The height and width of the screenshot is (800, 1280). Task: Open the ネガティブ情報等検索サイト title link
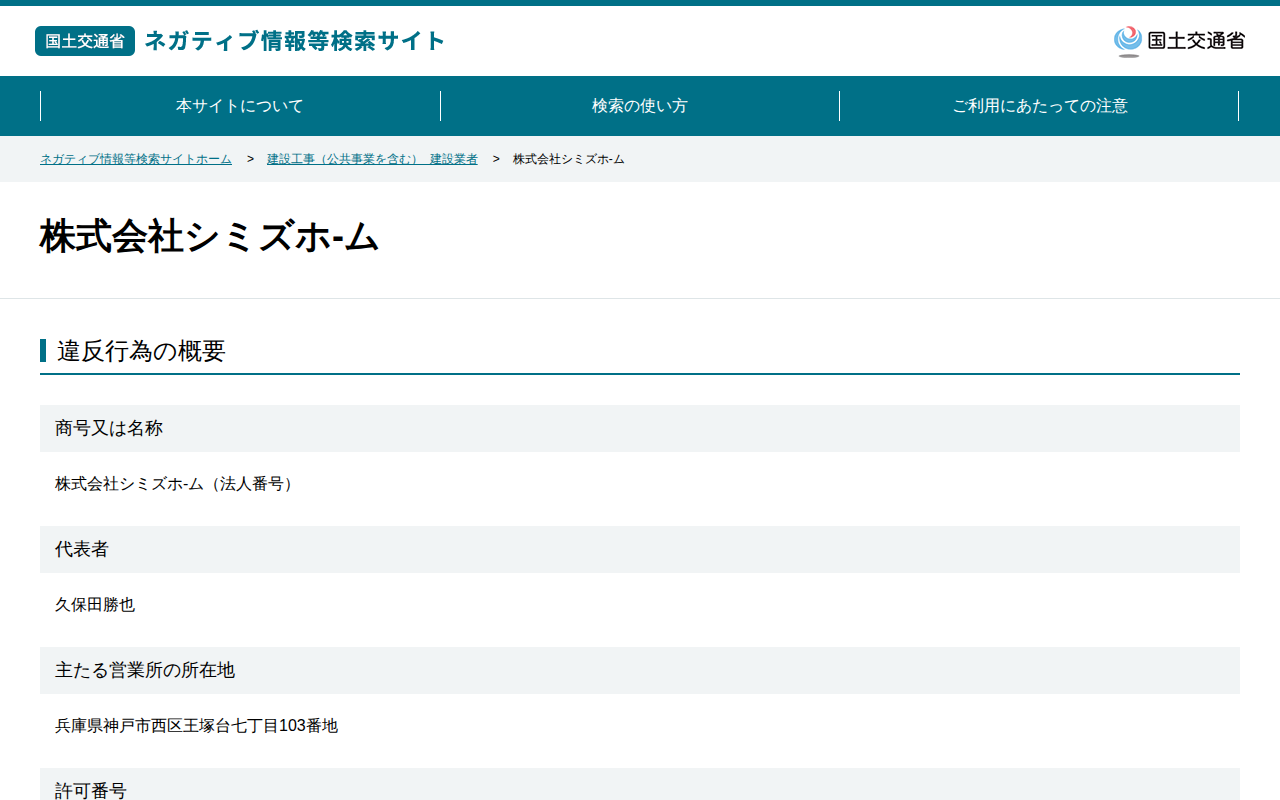pos(295,41)
